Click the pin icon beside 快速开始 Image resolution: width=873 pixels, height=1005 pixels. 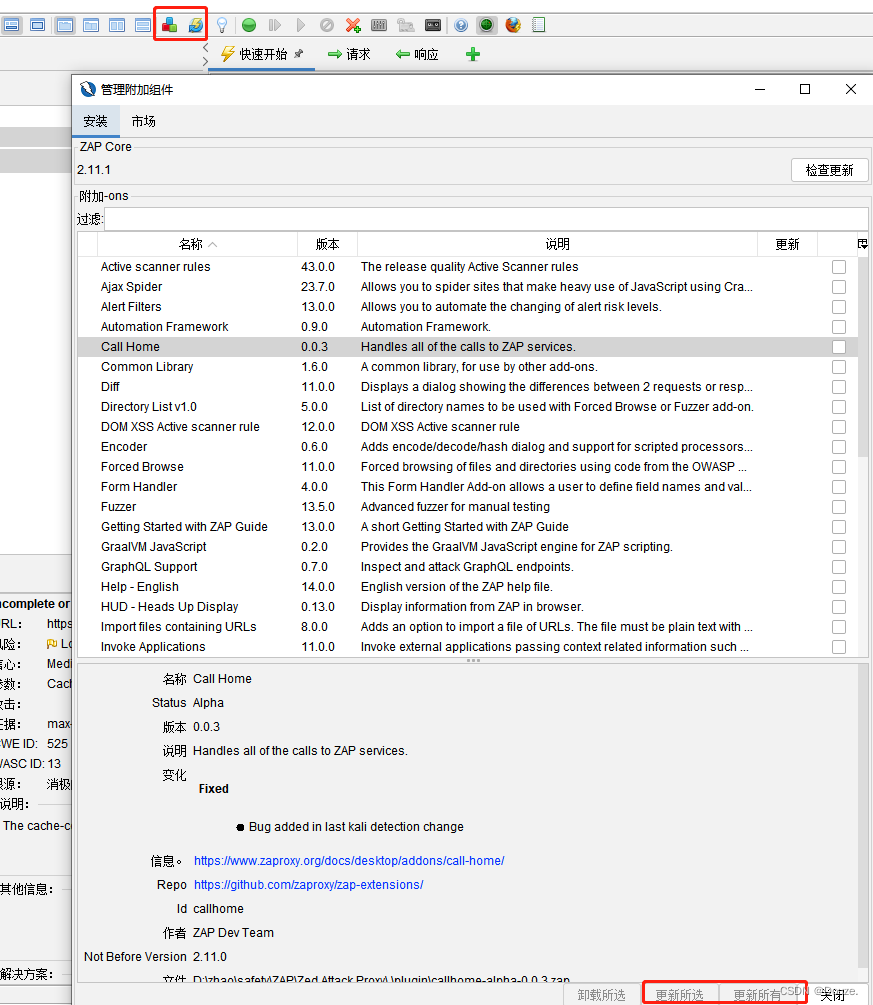pos(299,54)
